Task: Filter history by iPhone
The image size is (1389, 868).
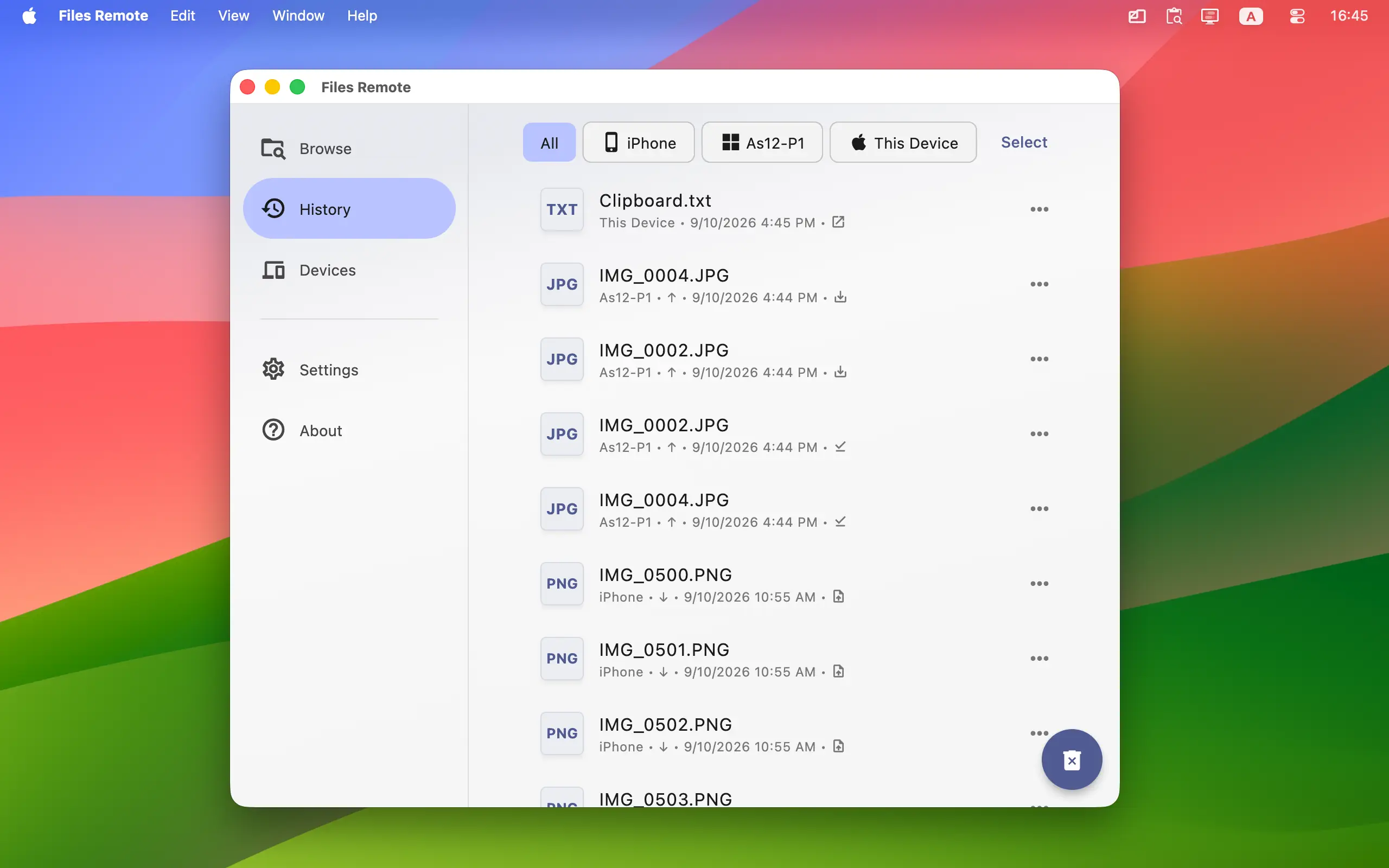Action: tap(638, 142)
